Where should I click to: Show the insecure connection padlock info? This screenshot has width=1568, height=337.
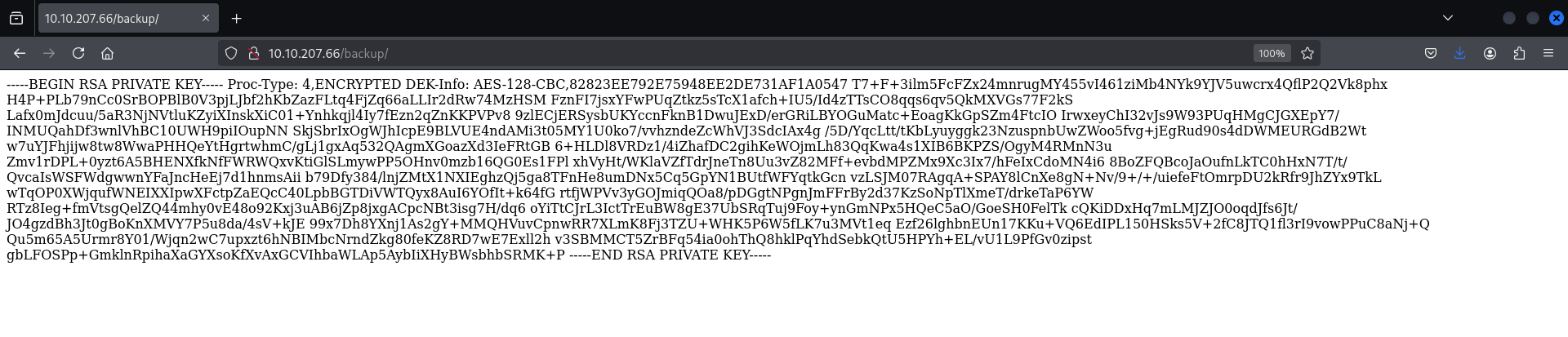[253, 53]
